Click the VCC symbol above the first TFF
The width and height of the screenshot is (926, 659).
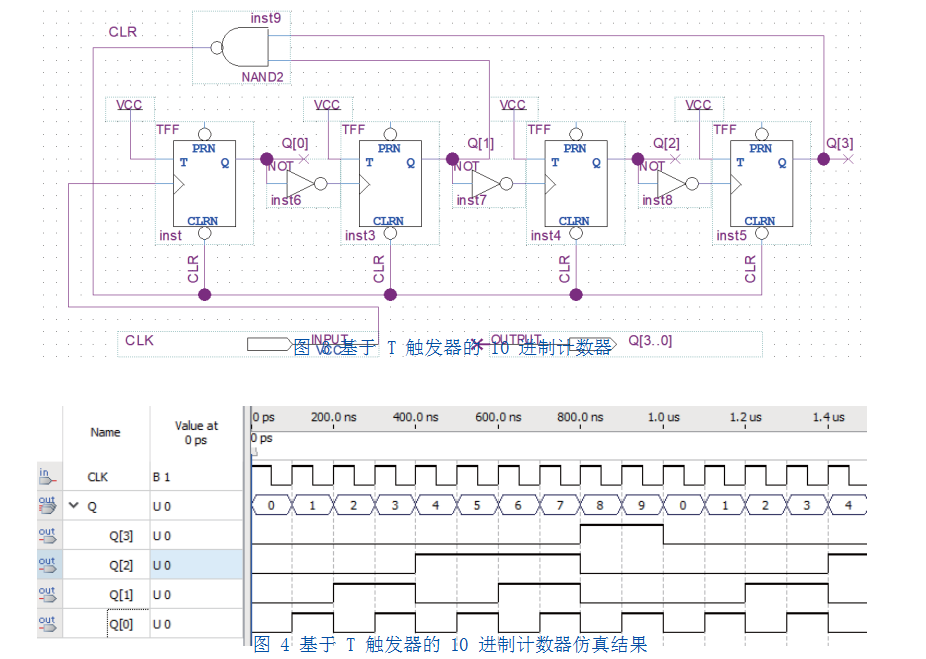point(129,106)
